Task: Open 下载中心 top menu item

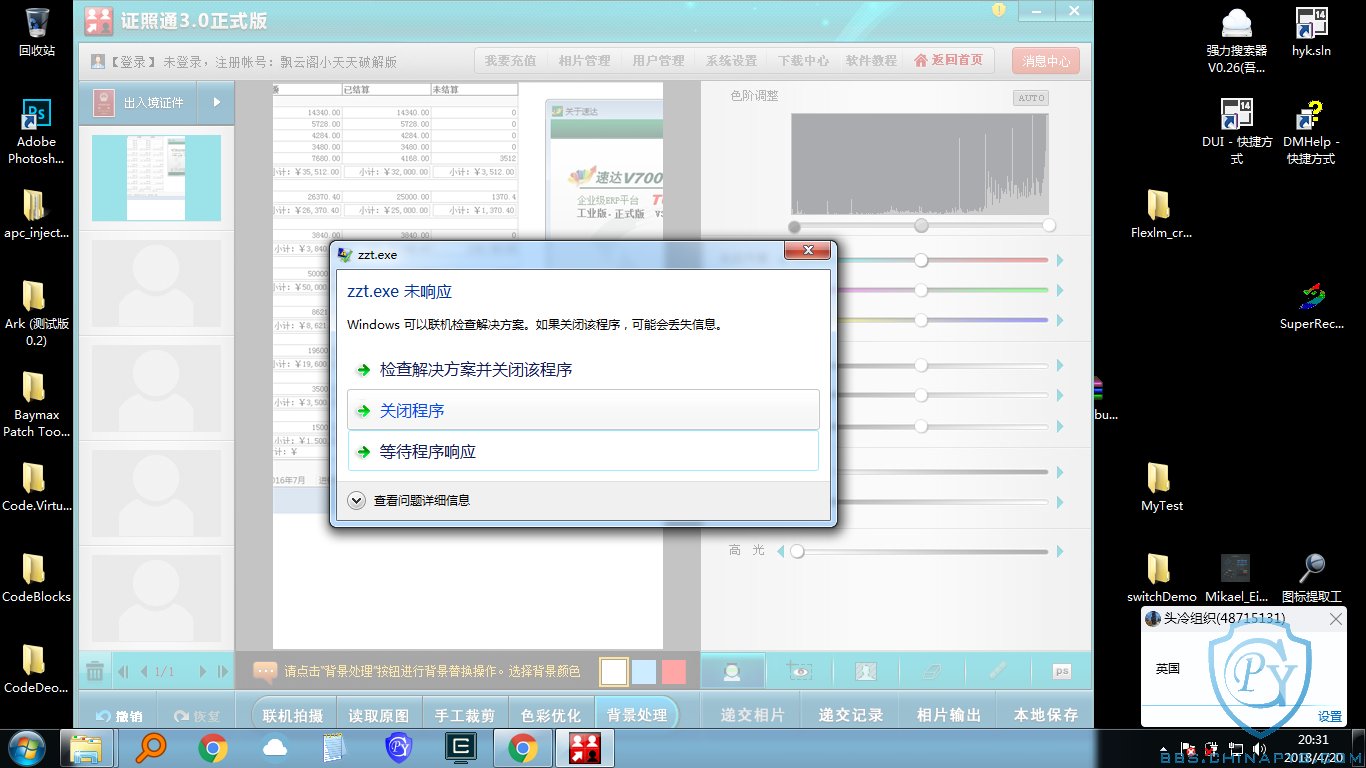Action: [804, 61]
